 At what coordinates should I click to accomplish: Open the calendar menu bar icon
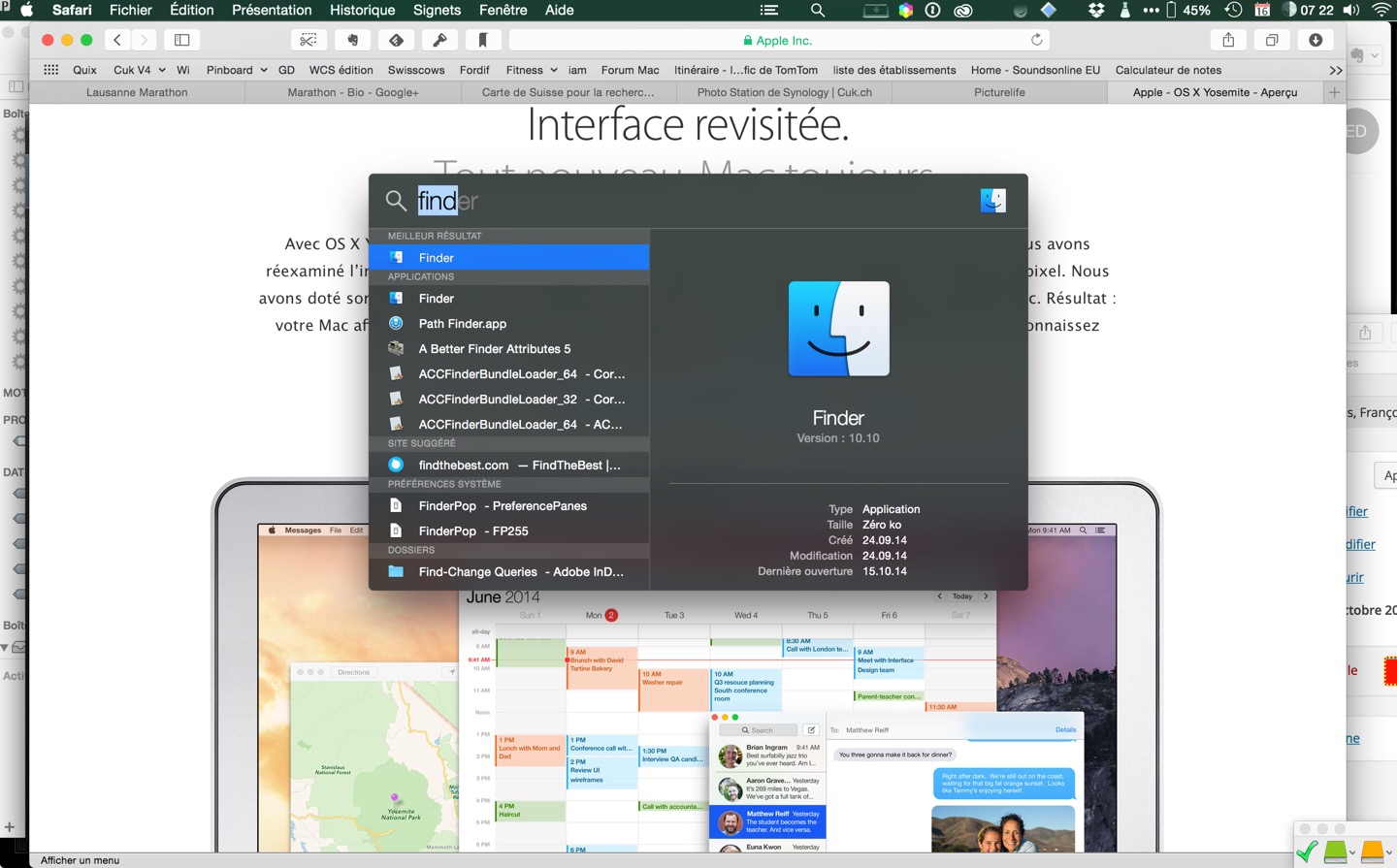pos(1262,10)
